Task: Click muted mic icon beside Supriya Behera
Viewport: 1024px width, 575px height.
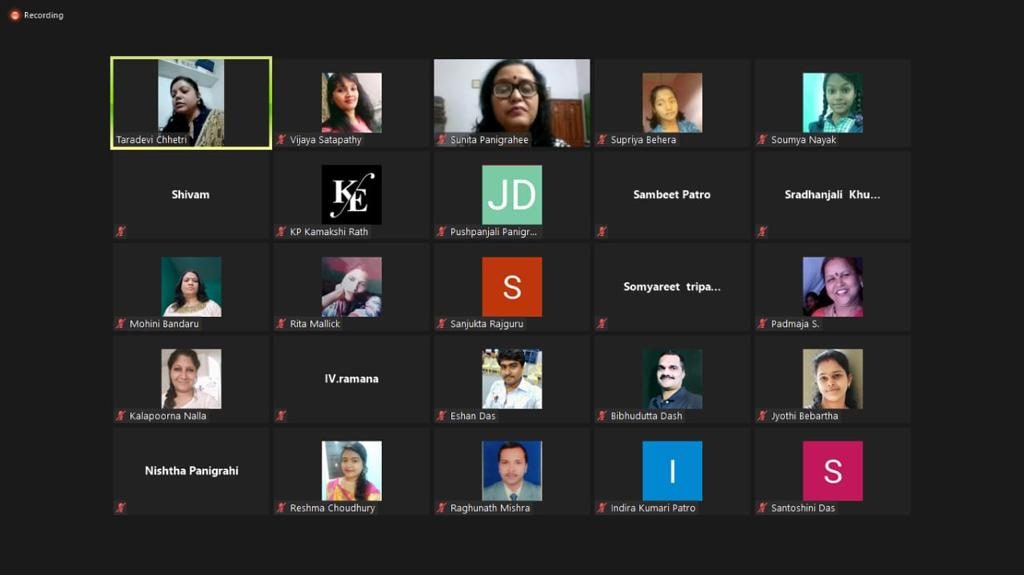Action: coord(602,140)
